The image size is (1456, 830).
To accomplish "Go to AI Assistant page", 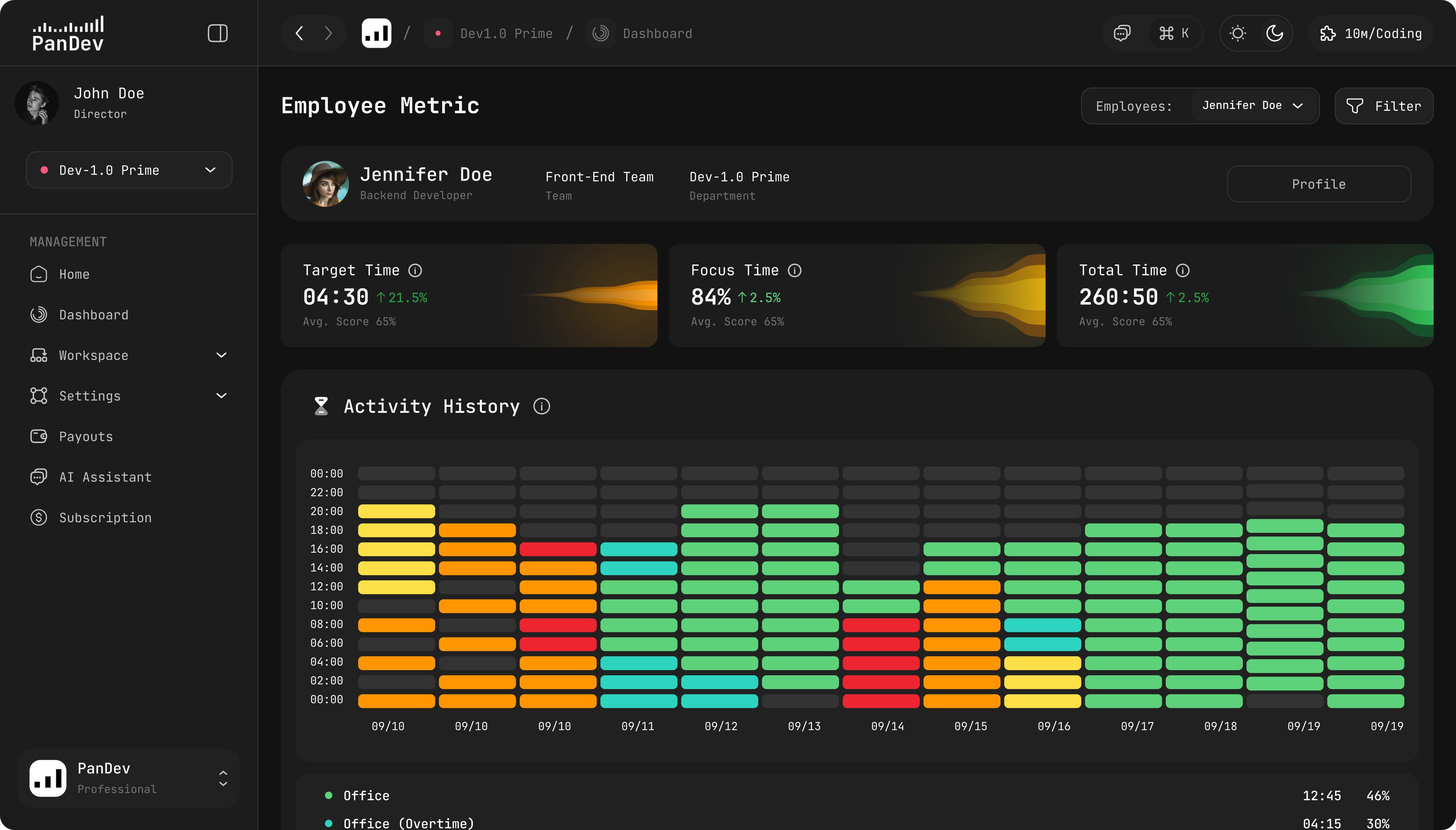I will (x=105, y=477).
